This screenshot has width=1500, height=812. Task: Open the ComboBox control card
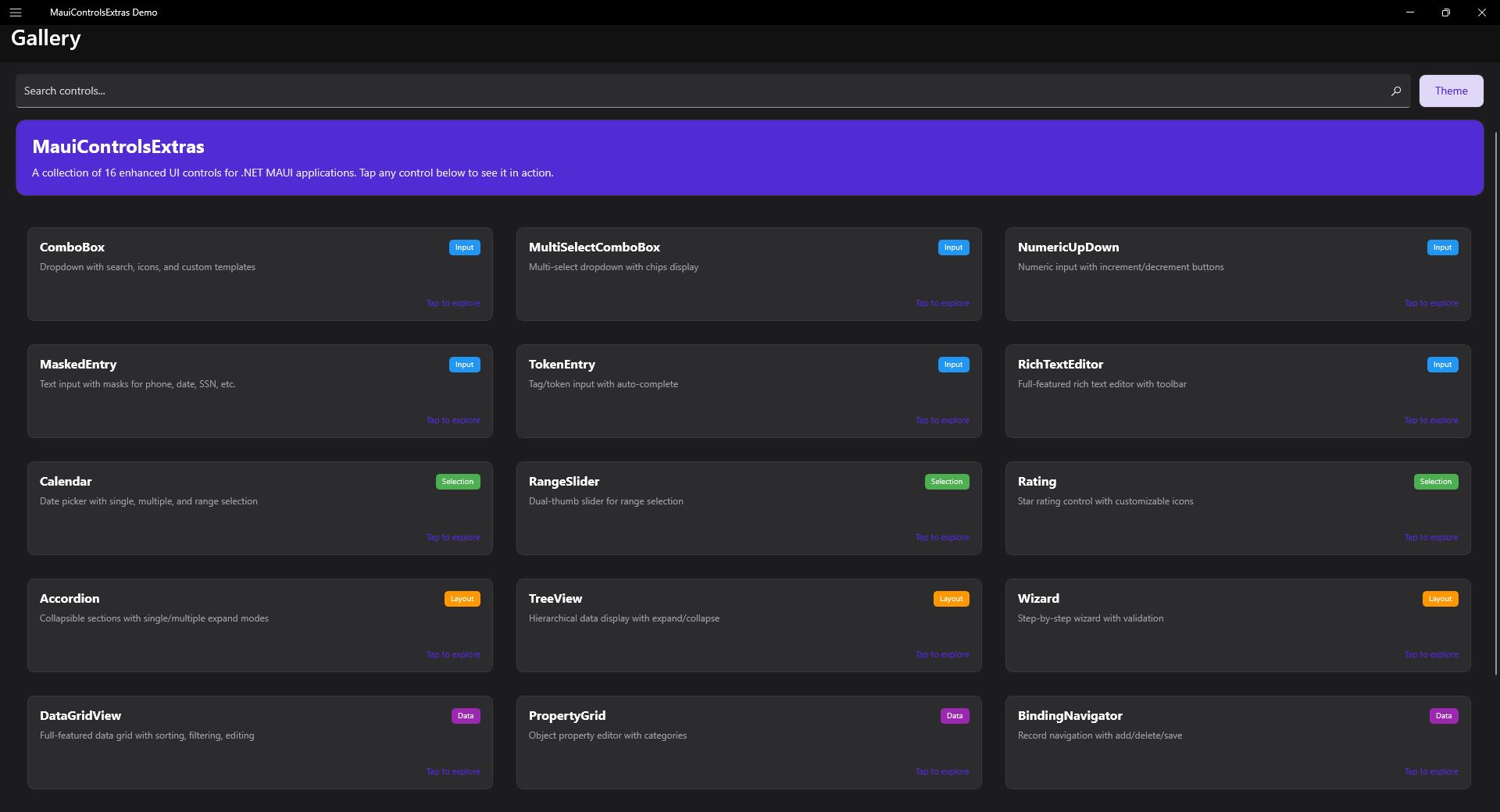(260, 274)
